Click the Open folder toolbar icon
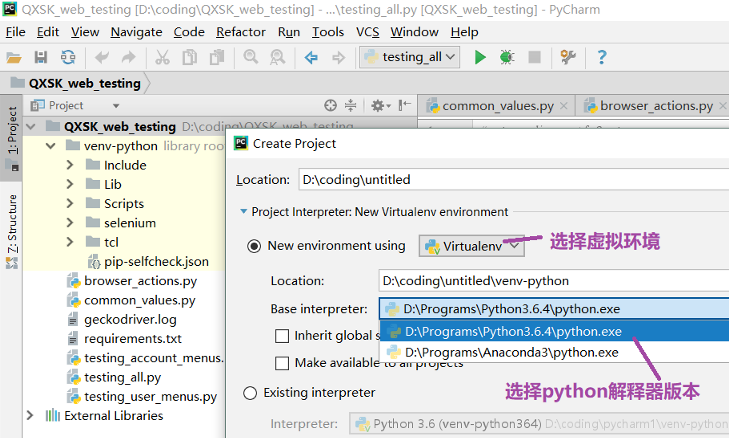Screen dimensions: 729x438 click(13, 58)
